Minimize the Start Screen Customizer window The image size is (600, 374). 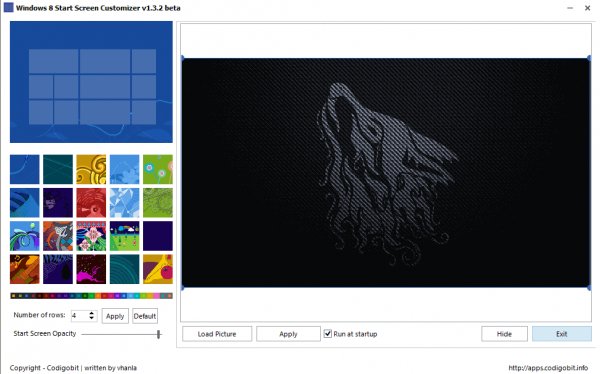pyautogui.click(x=570, y=8)
